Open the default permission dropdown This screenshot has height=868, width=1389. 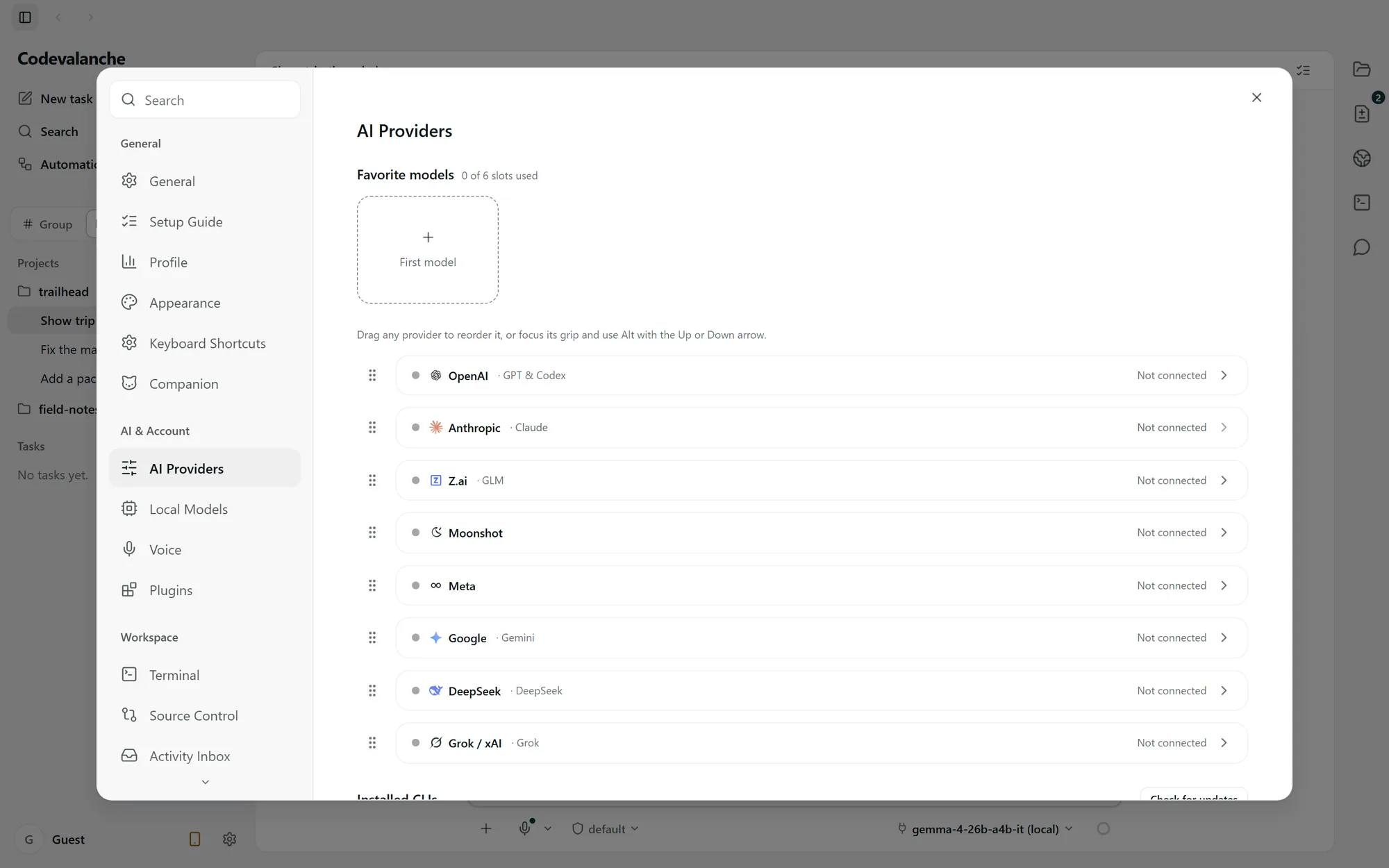click(x=605, y=828)
